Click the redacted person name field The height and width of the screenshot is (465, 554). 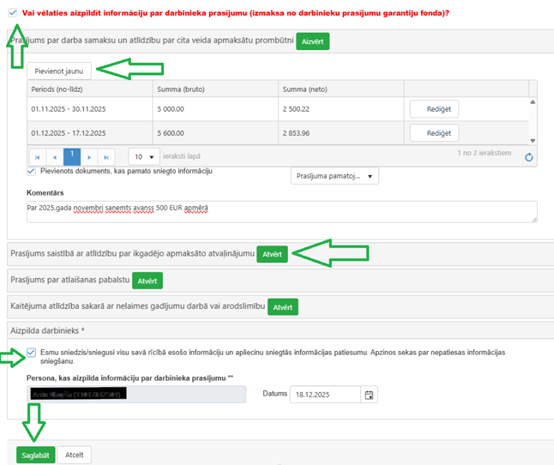pyautogui.click(x=136, y=394)
